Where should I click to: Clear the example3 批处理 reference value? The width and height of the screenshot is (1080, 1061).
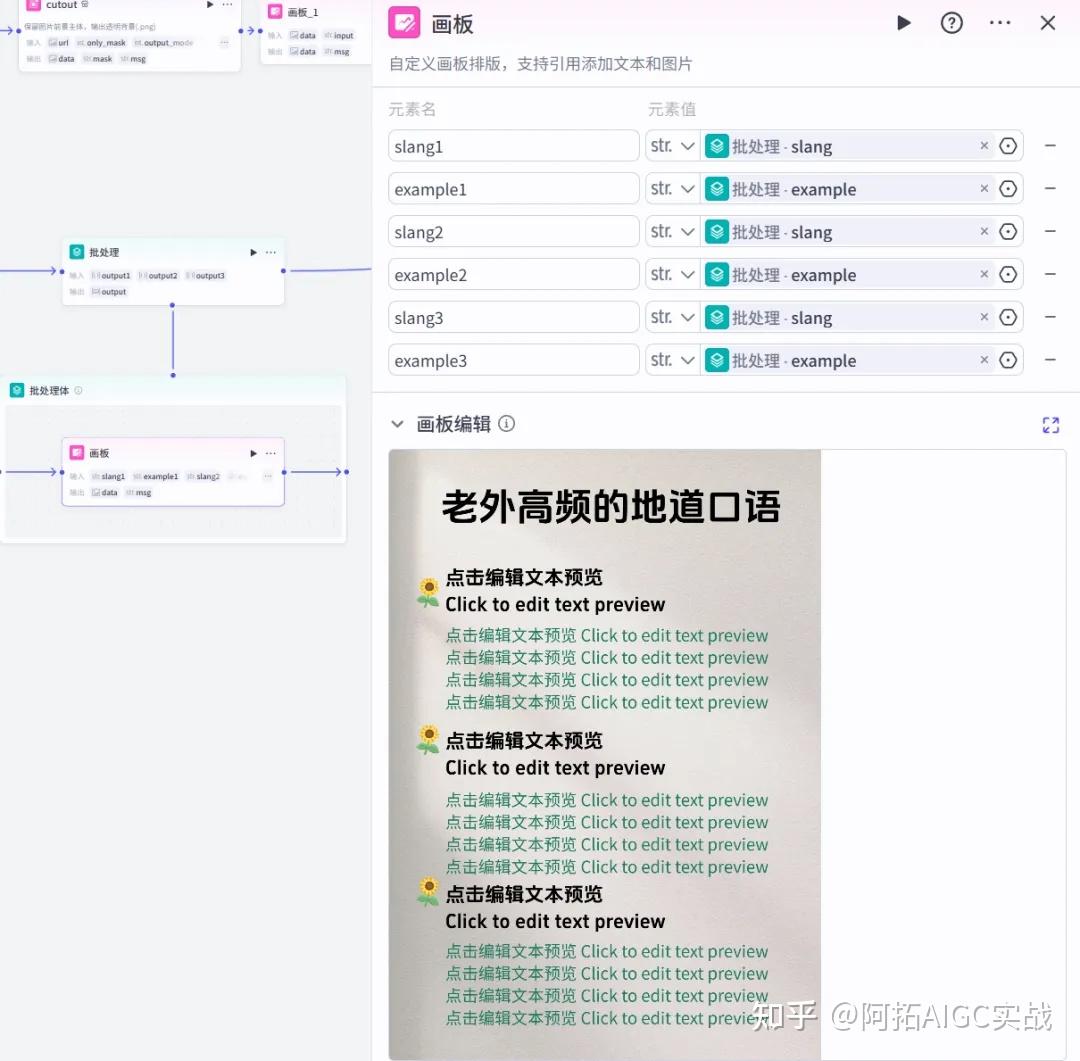tap(984, 360)
